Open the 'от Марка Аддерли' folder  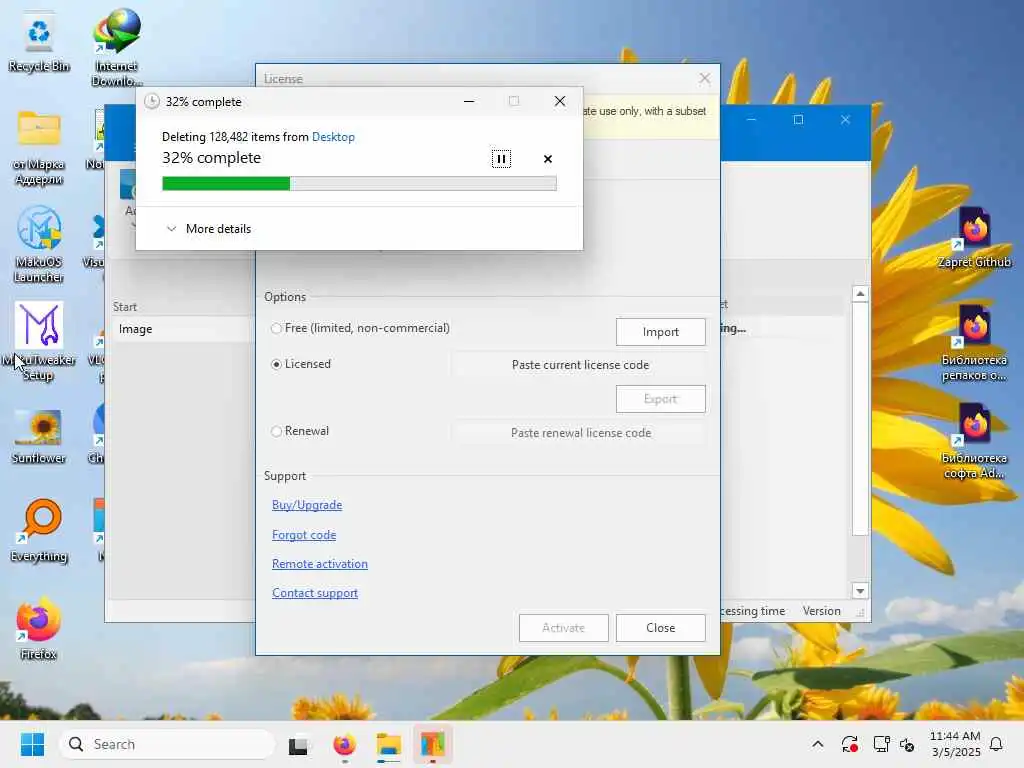[39, 148]
